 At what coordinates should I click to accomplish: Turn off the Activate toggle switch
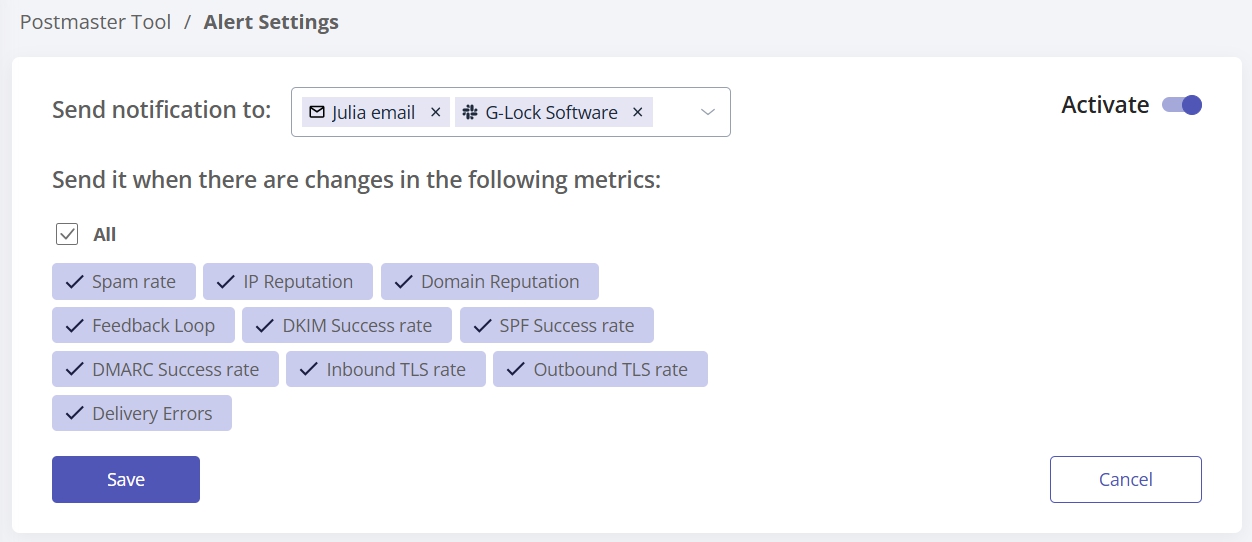(x=1182, y=105)
